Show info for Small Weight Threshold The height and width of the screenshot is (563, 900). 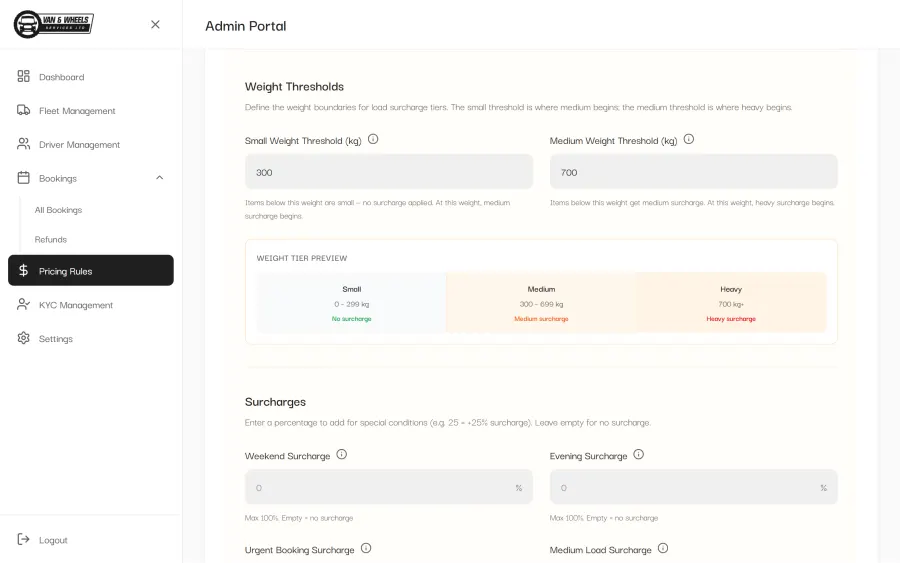[x=373, y=139]
